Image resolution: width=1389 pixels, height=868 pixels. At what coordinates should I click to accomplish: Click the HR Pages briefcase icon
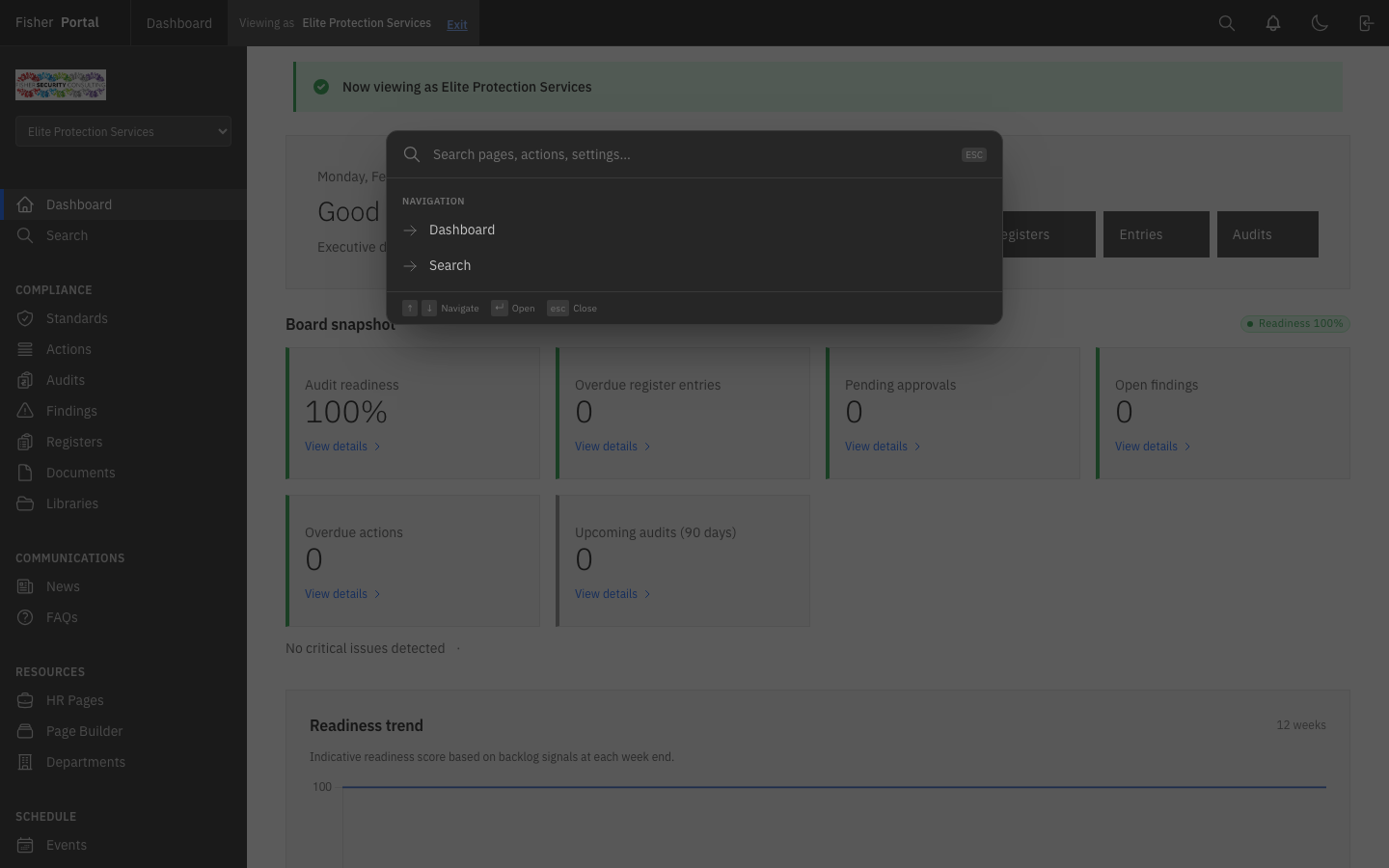pyautogui.click(x=25, y=700)
